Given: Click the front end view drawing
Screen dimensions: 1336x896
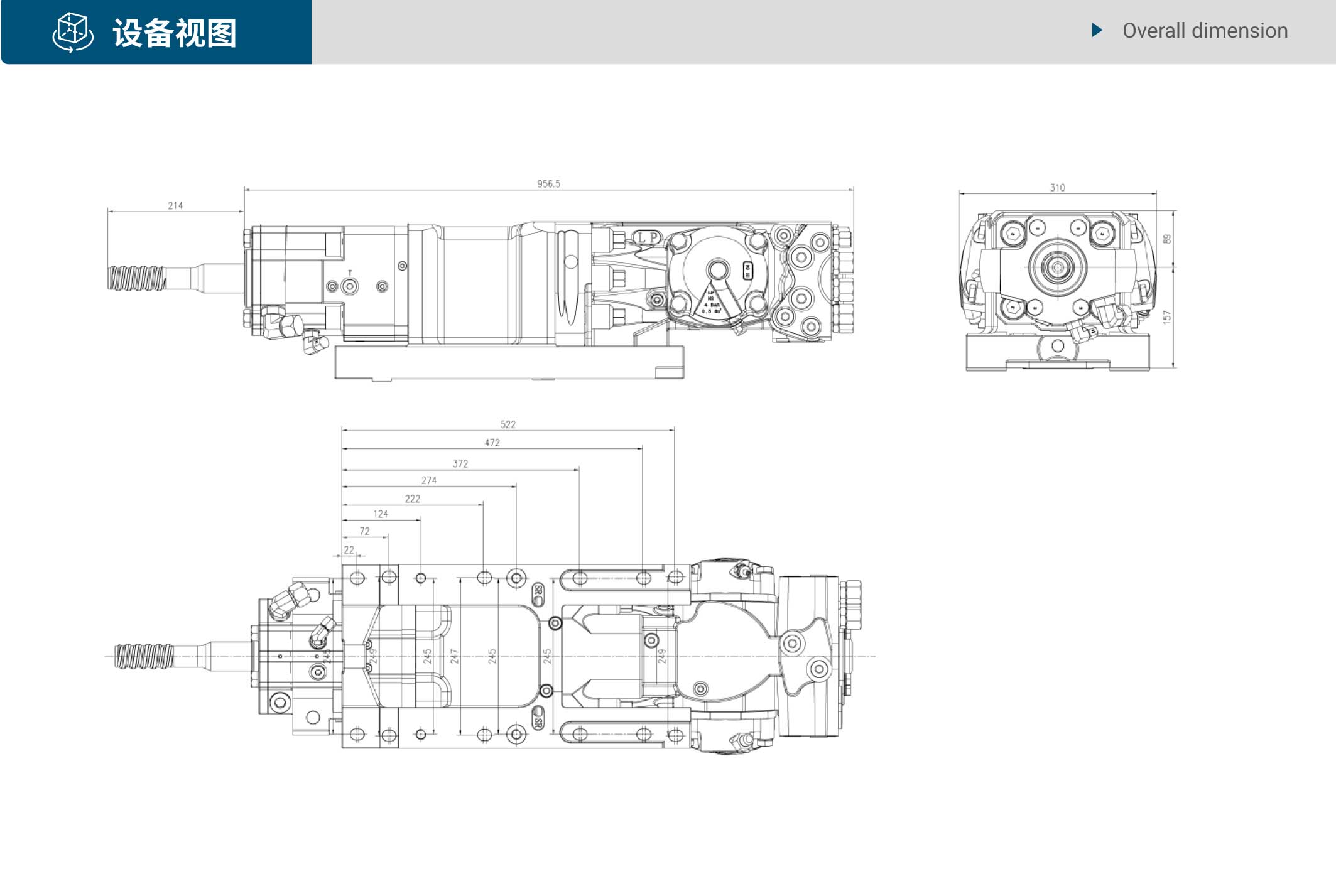Looking at the screenshot, I should 1058,290.
